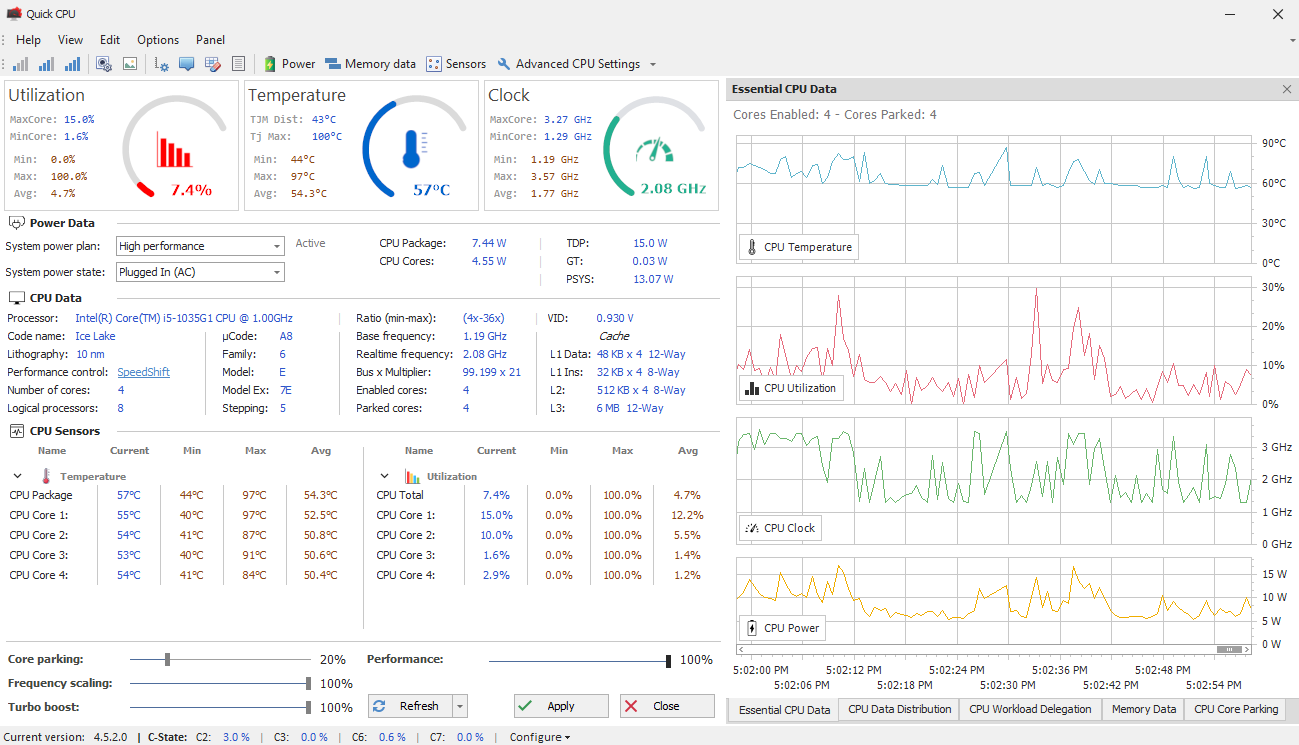This screenshot has height=745, width=1299.
Task: Click the table-with-eraser toolbar icon
Action: 212,64
